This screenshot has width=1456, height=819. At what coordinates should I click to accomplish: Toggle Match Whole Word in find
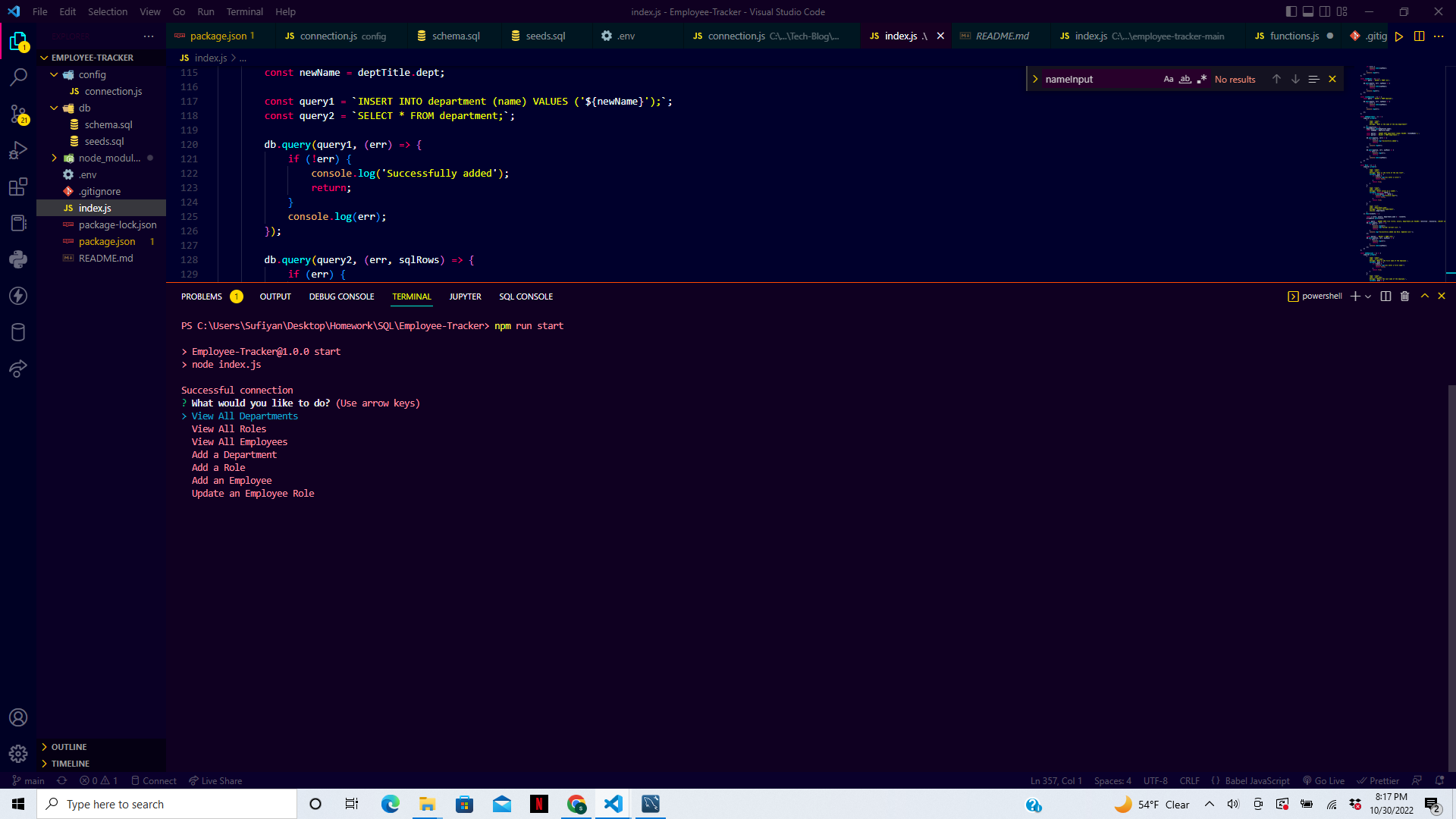[1185, 79]
